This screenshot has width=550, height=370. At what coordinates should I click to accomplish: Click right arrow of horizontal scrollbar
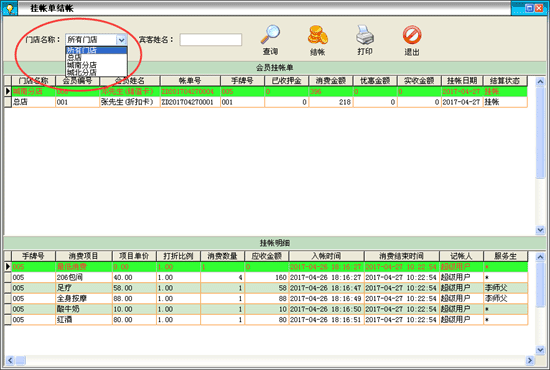coord(530,360)
